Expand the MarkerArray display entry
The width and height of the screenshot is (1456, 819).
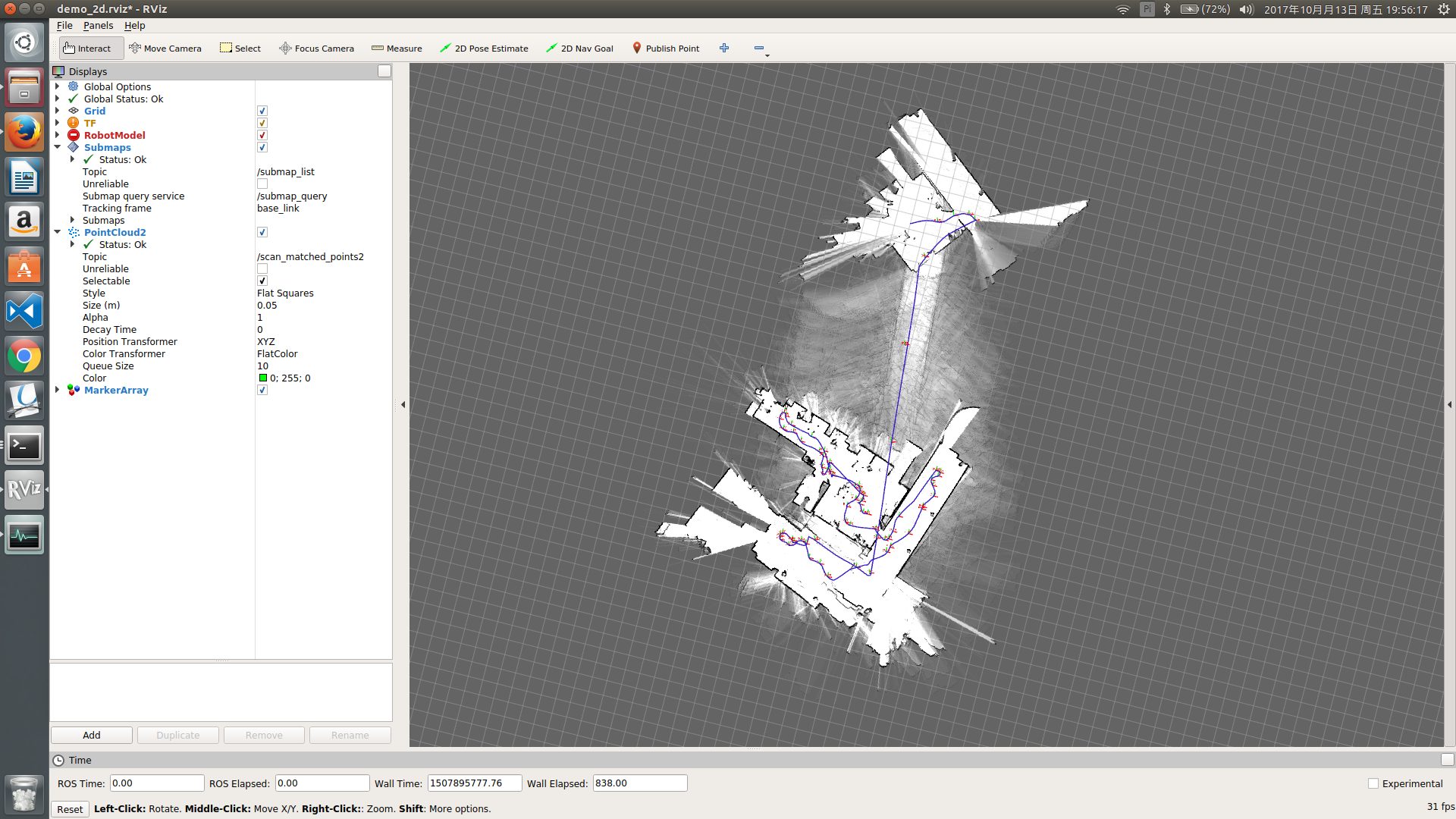[57, 390]
